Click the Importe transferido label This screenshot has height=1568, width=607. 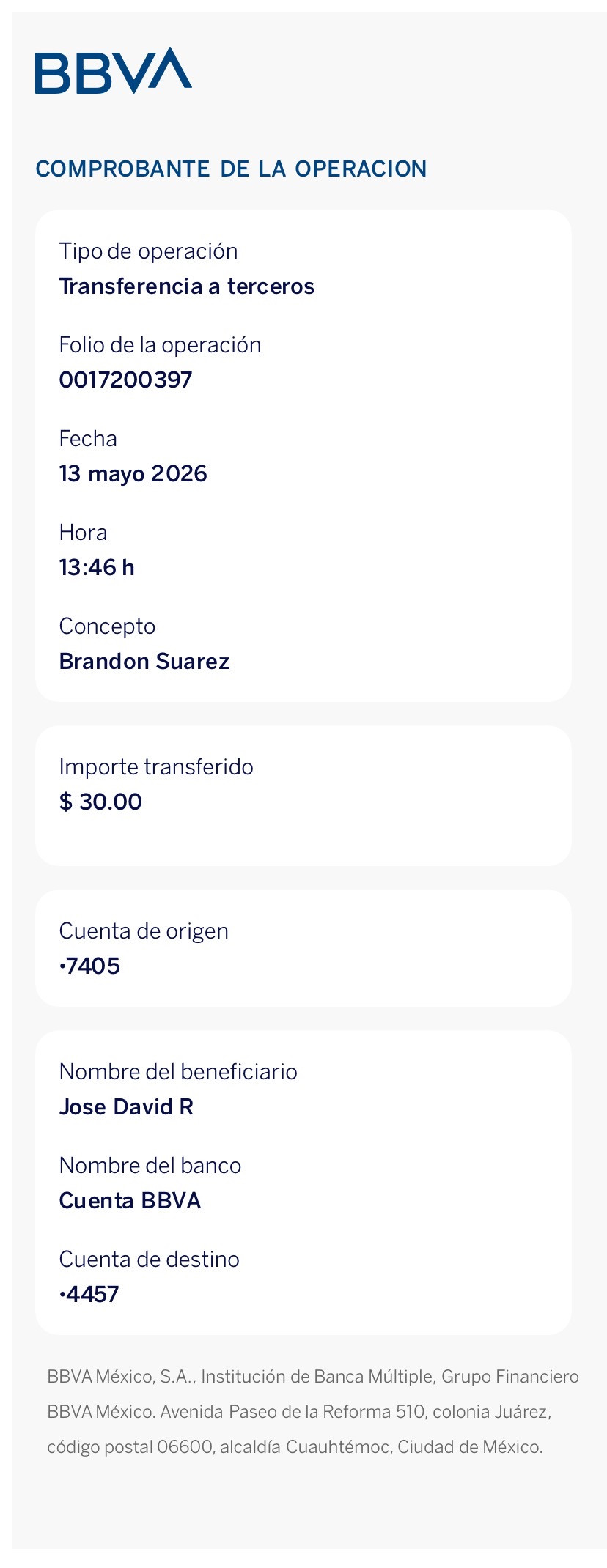(x=156, y=767)
